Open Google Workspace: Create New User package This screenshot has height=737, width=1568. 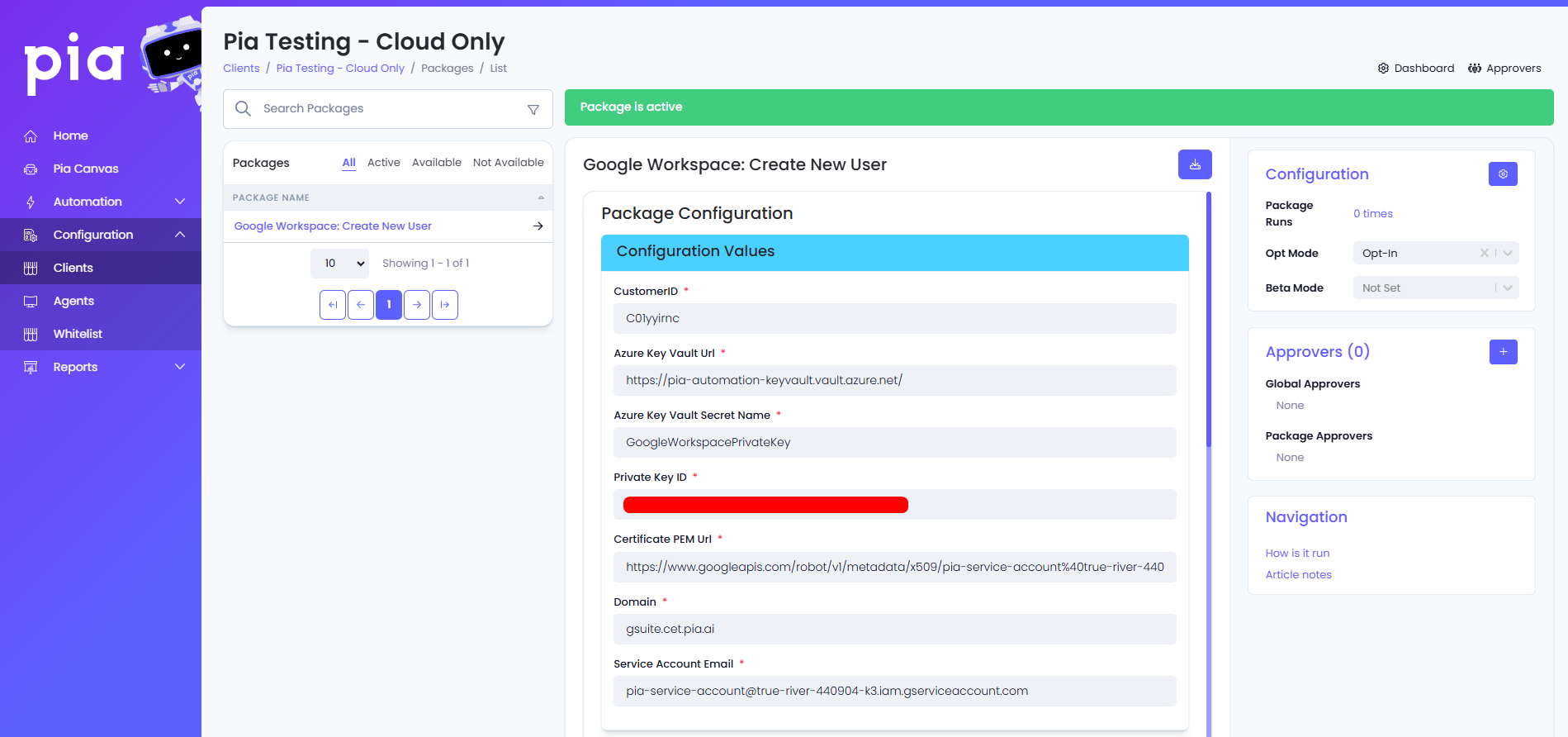[x=333, y=226]
